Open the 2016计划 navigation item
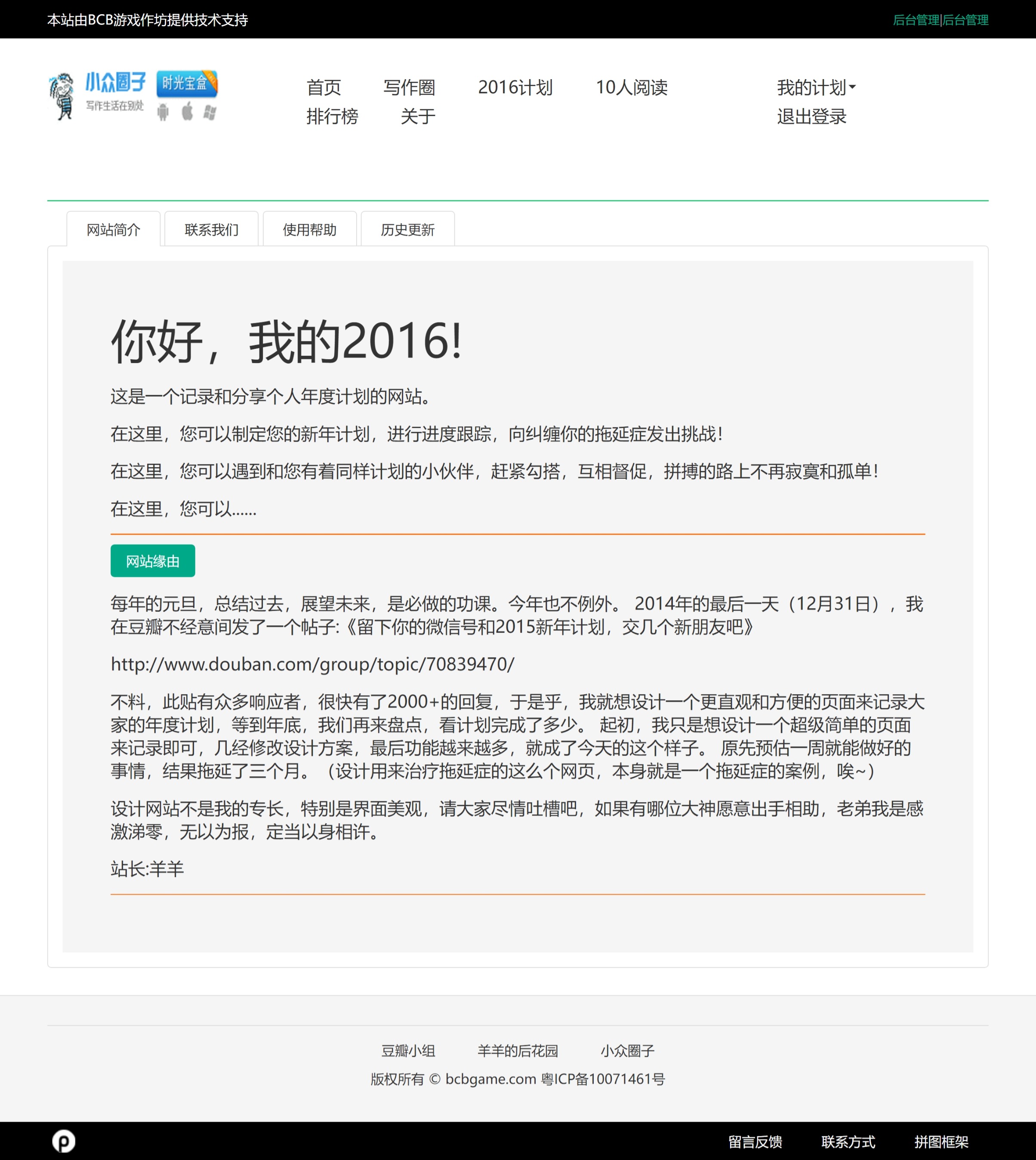 point(515,88)
